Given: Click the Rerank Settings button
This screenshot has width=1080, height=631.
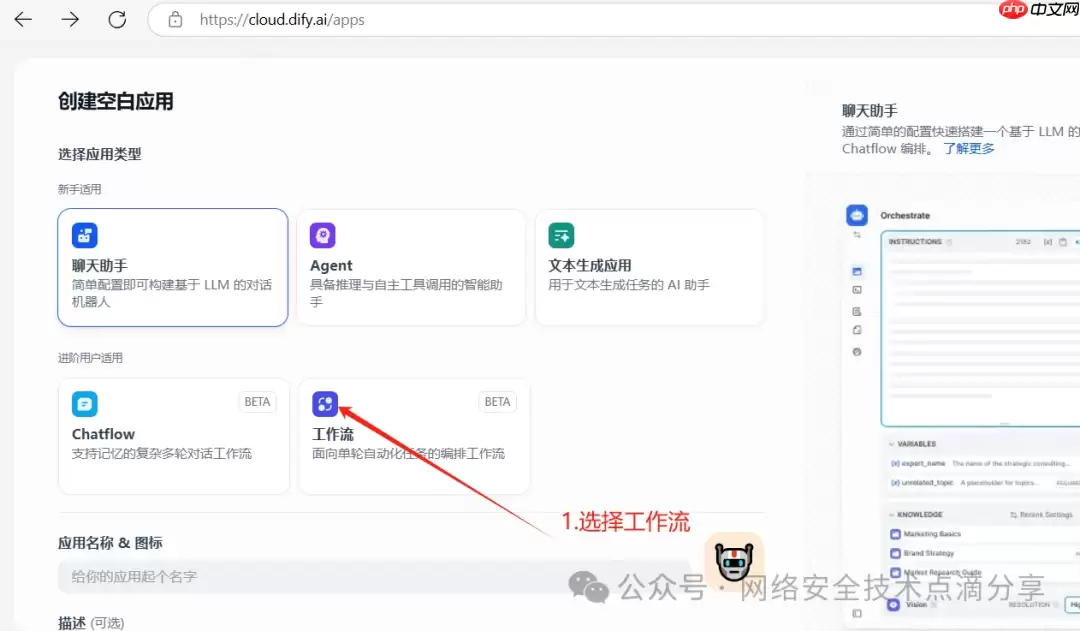Looking at the screenshot, I should click(1040, 515).
